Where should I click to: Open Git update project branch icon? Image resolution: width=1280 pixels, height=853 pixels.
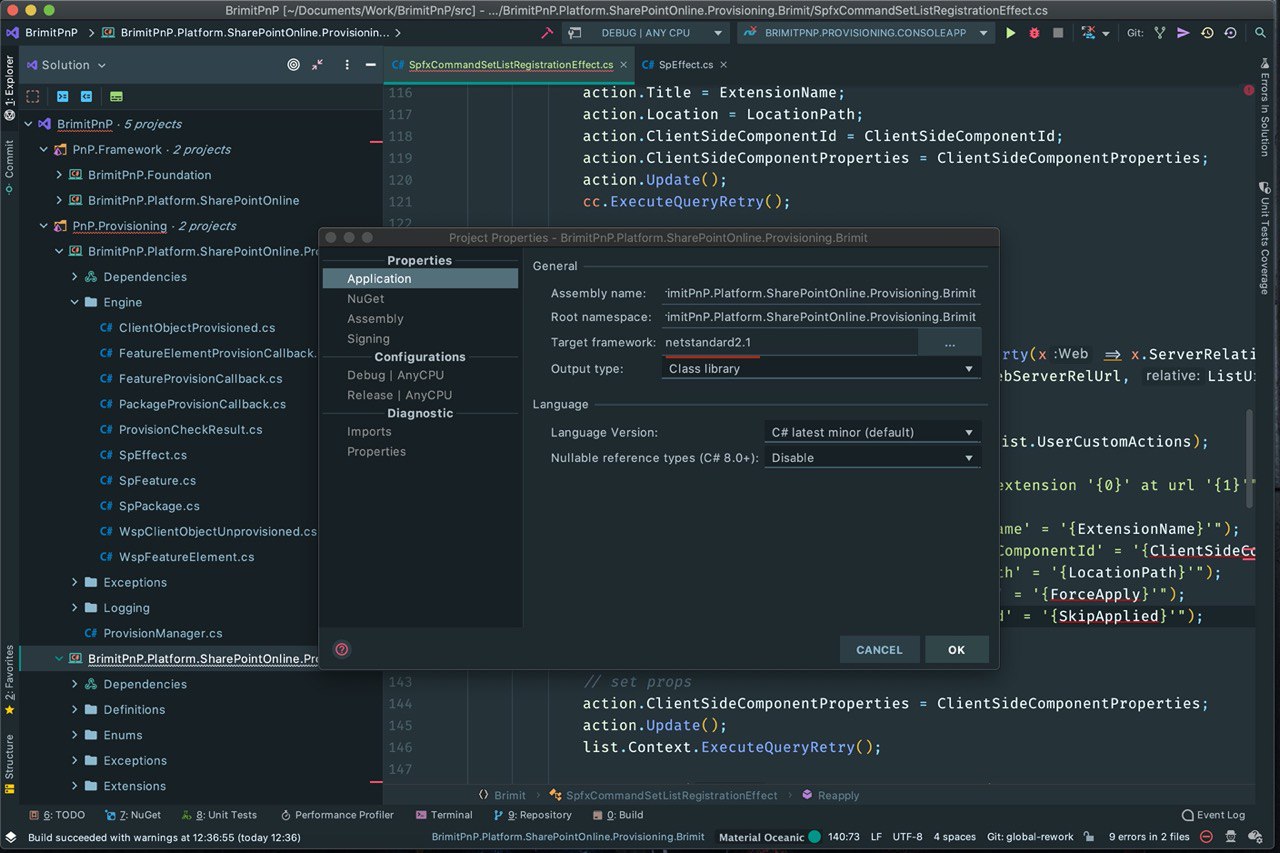[x=1160, y=33]
